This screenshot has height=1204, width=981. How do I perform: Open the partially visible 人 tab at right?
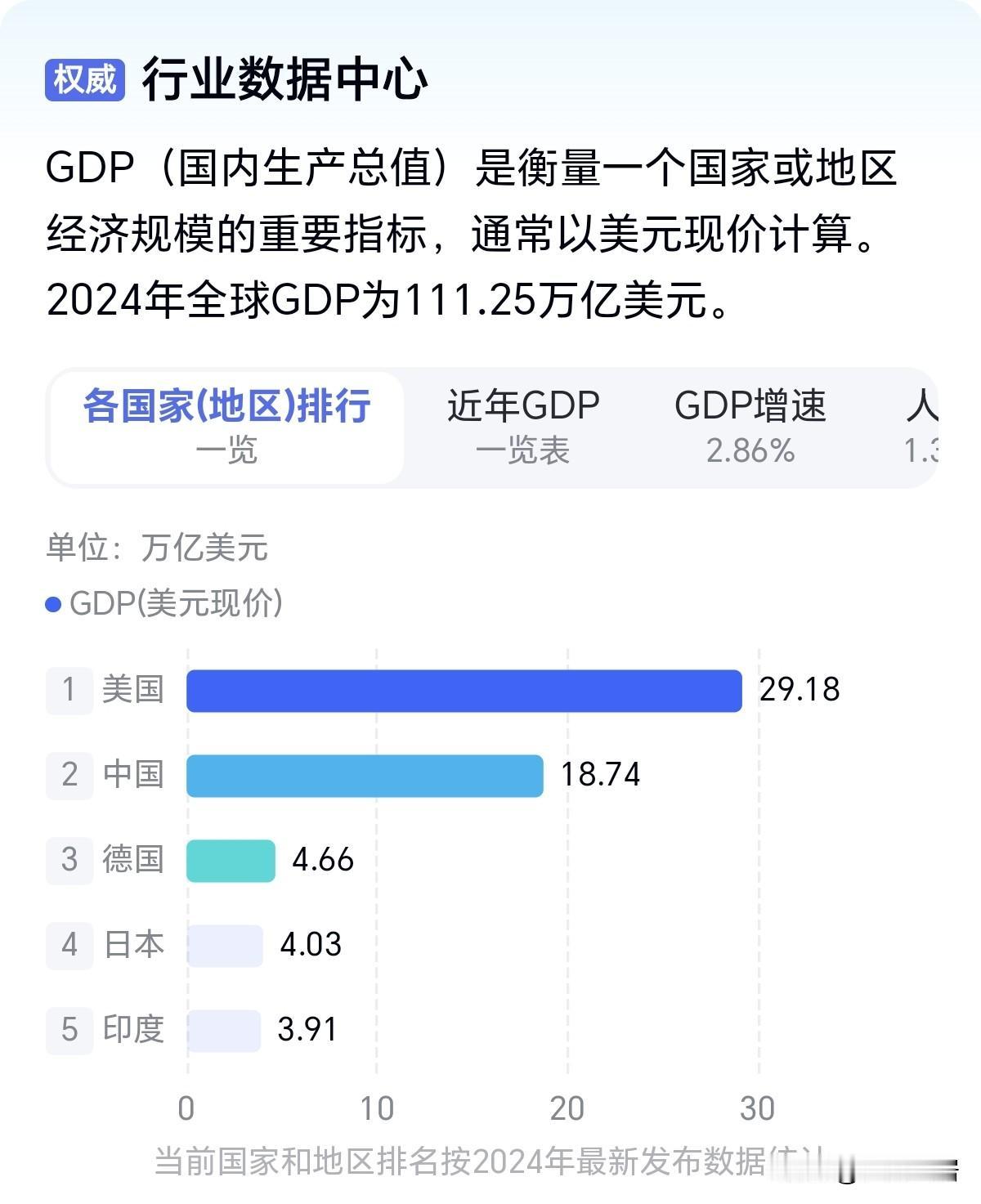point(921,427)
